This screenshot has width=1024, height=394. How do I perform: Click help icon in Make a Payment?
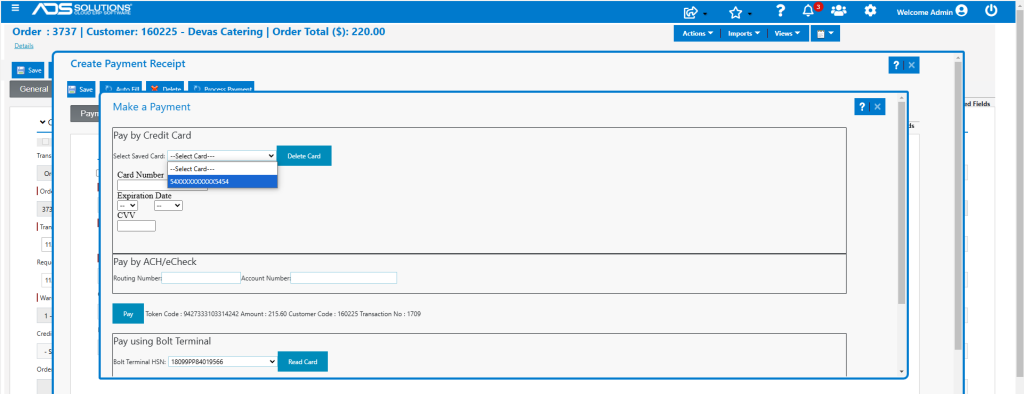[862, 107]
